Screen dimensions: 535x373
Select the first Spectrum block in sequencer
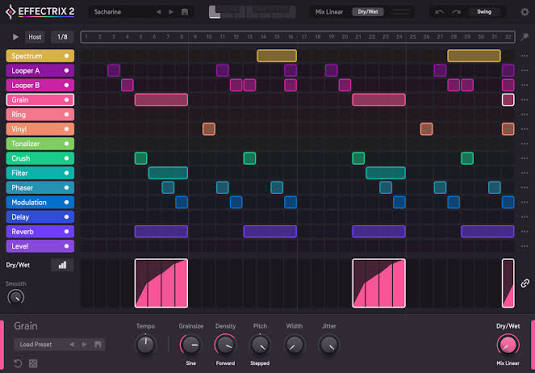(x=277, y=56)
